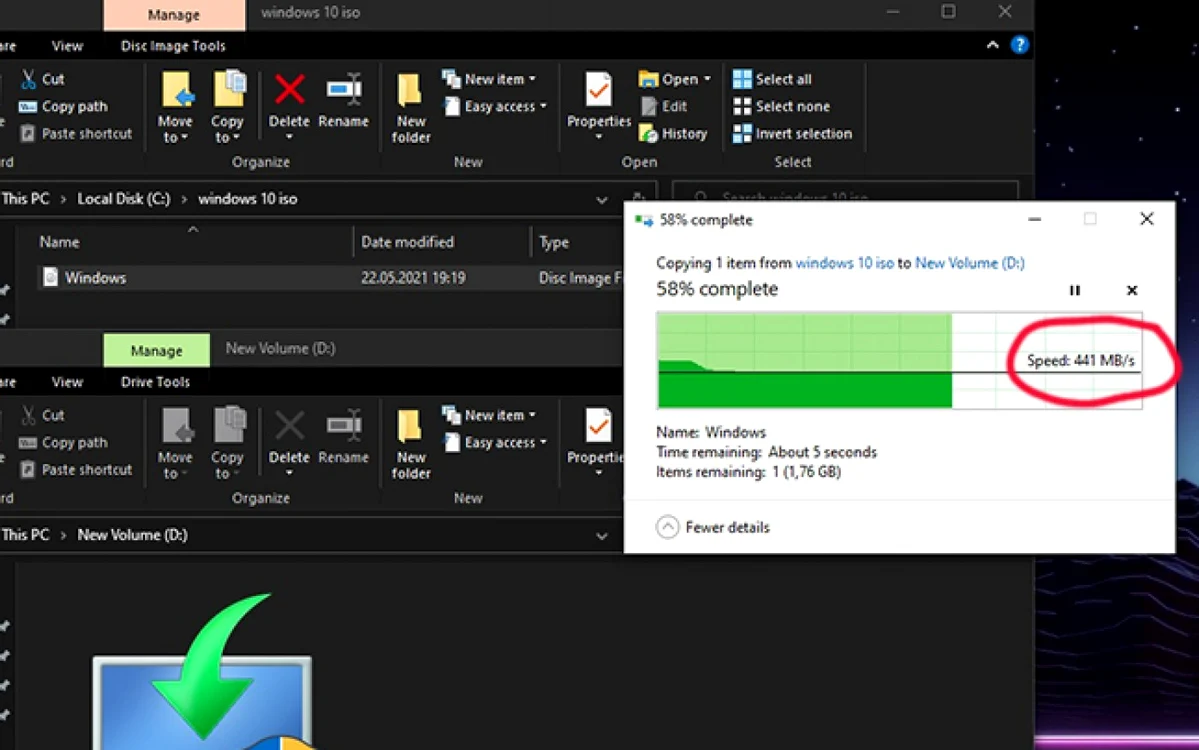Viewport: 1199px width, 750px height.
Task: Click Copy path in New Volume (D:) window
Action: [63, 443]
